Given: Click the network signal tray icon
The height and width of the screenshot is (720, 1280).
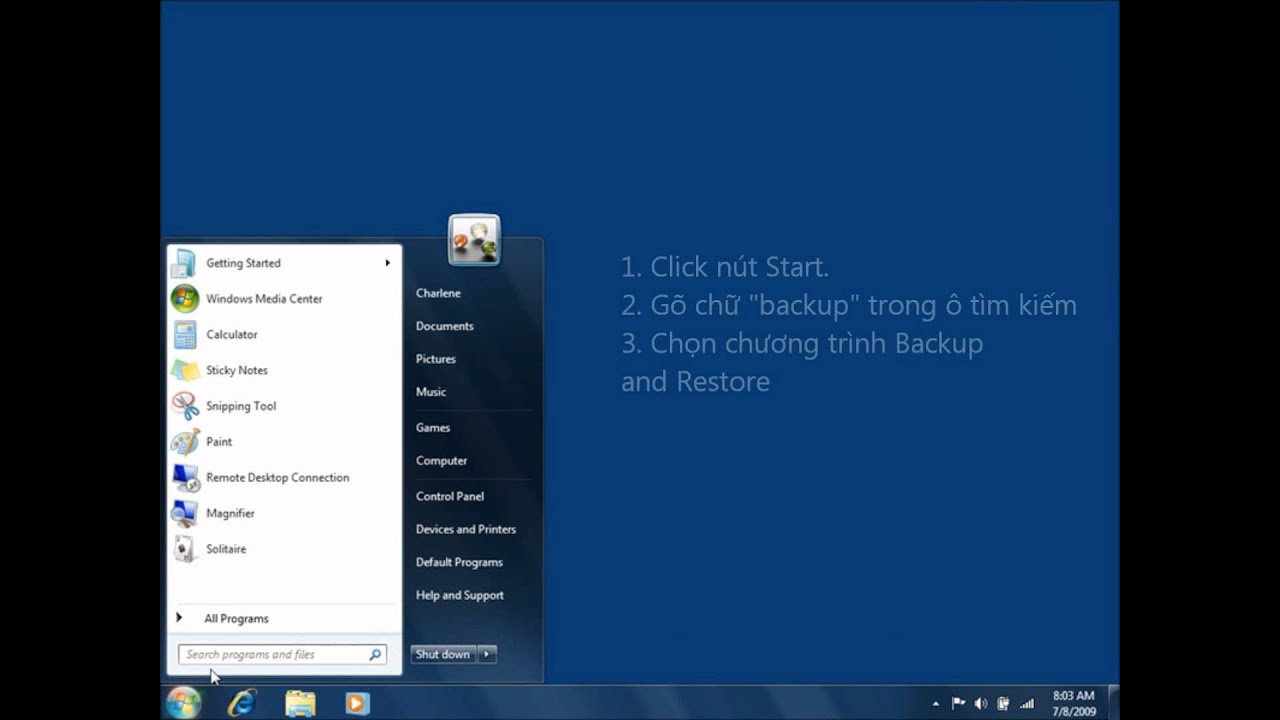Looking at the screenshot, I should (1027, 703).
